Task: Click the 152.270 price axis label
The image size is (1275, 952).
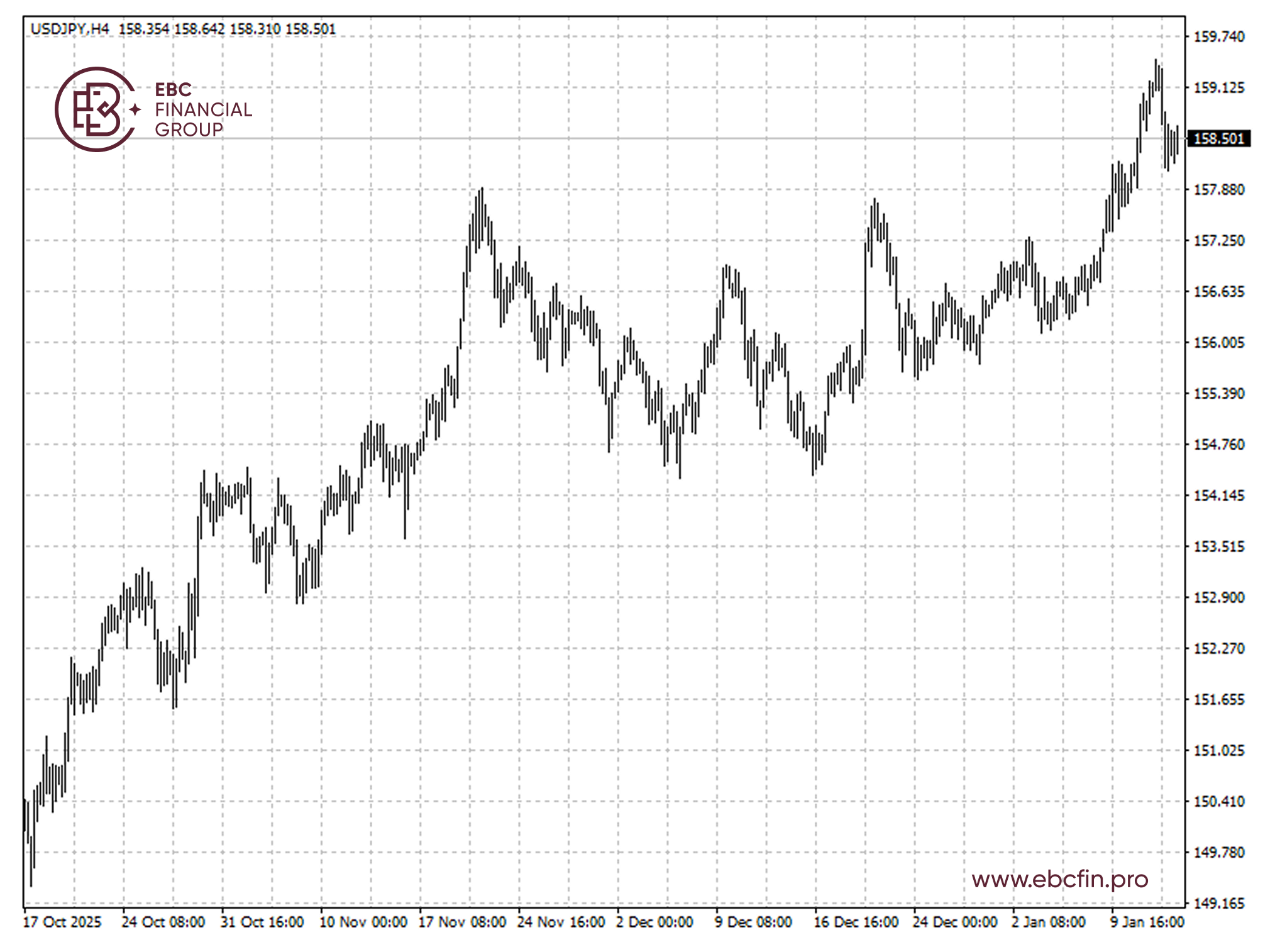Action: (1218, 648)
